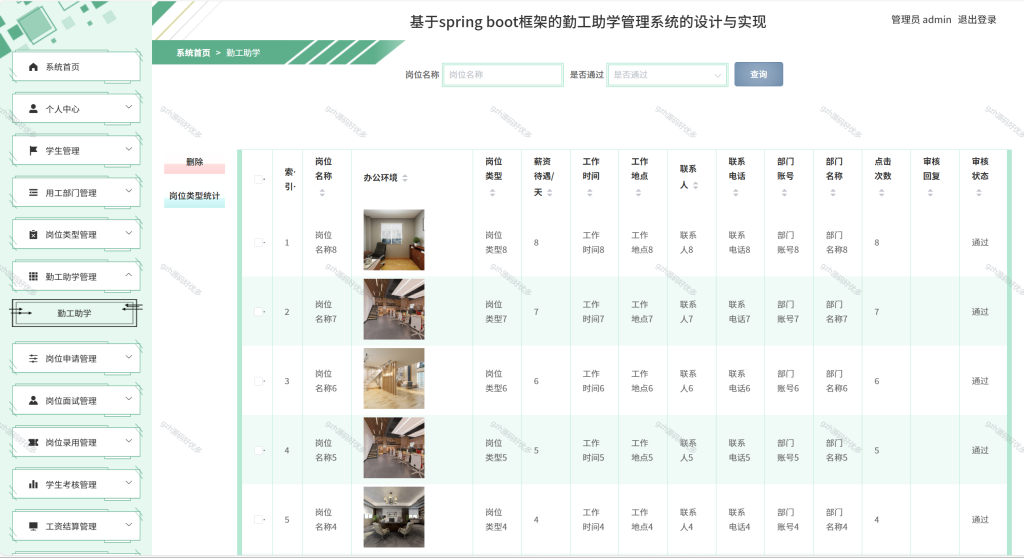Screen dimensions: 1024x558
Task: Click the 删除 button
Action: (195, 163)
